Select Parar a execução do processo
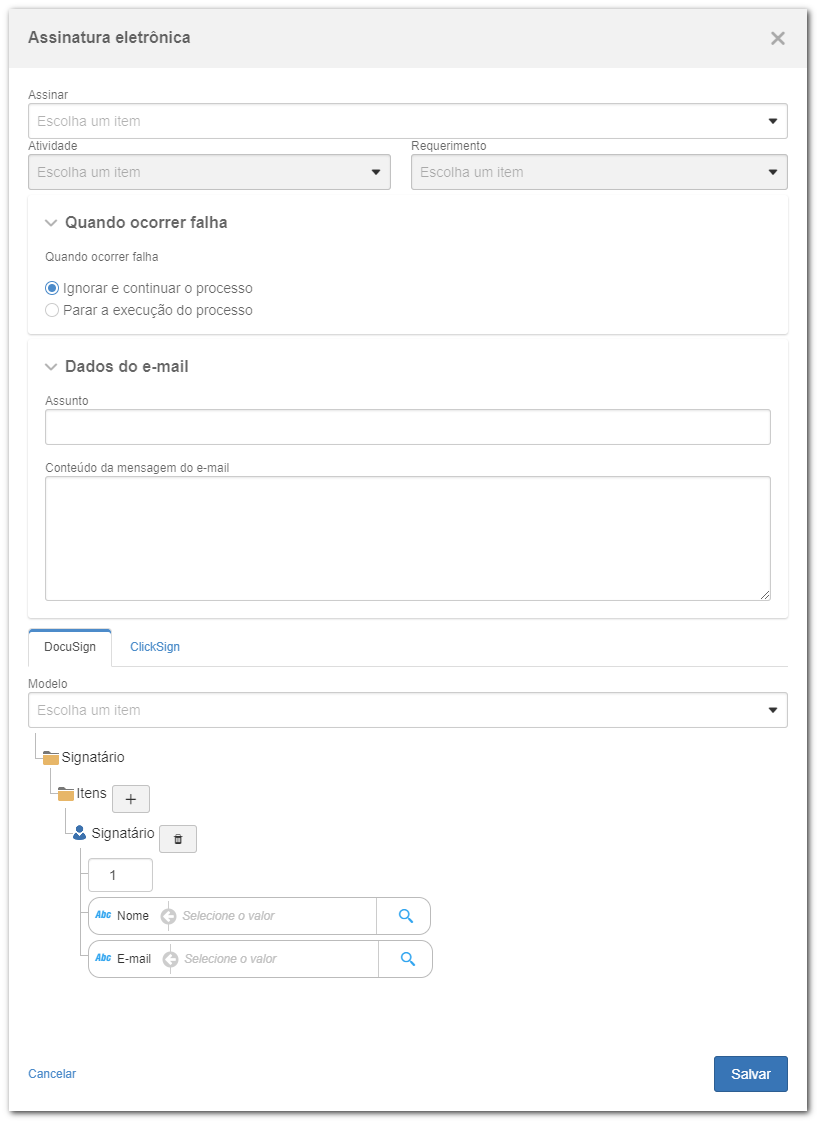The image size is (817, 1121). click(51, 310)
